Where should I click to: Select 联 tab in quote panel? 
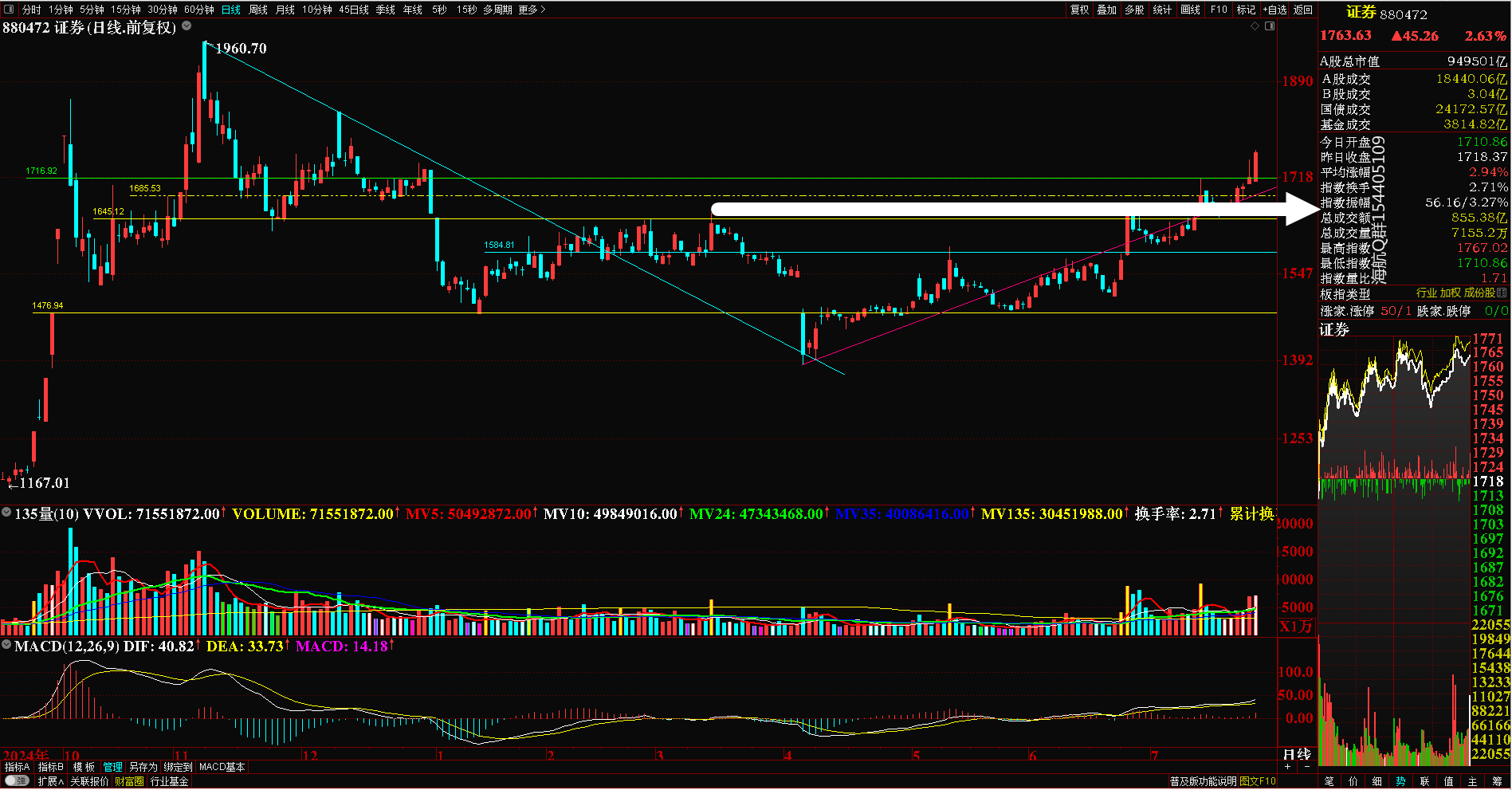1424,781
